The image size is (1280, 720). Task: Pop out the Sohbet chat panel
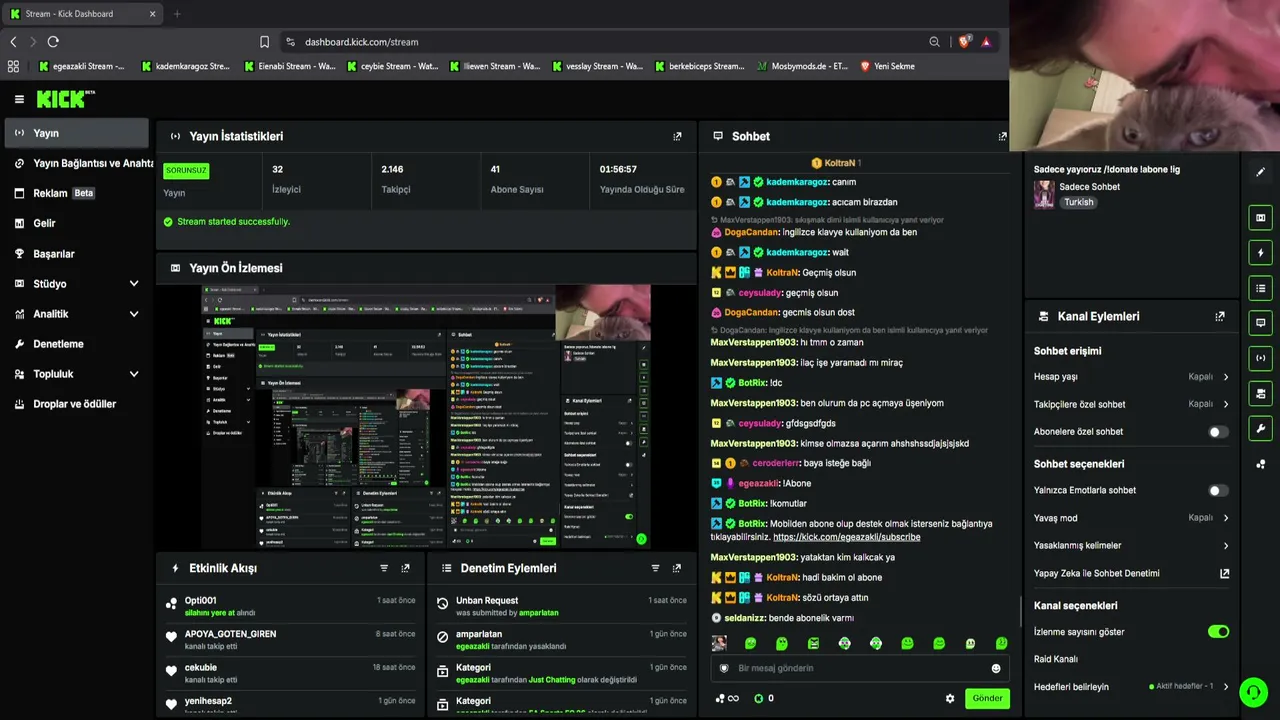click(1002, 136)
